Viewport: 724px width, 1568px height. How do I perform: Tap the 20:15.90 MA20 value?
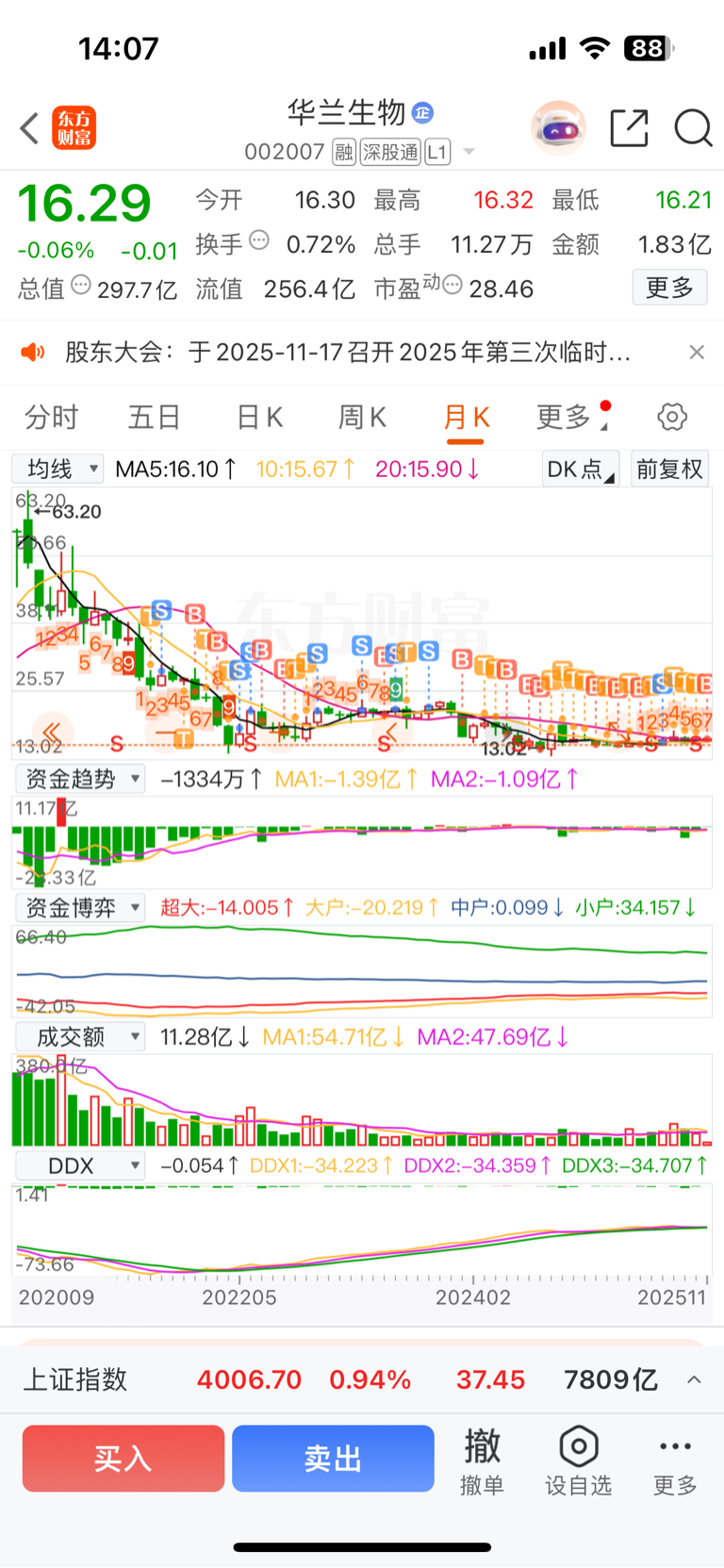click(427, 469)
